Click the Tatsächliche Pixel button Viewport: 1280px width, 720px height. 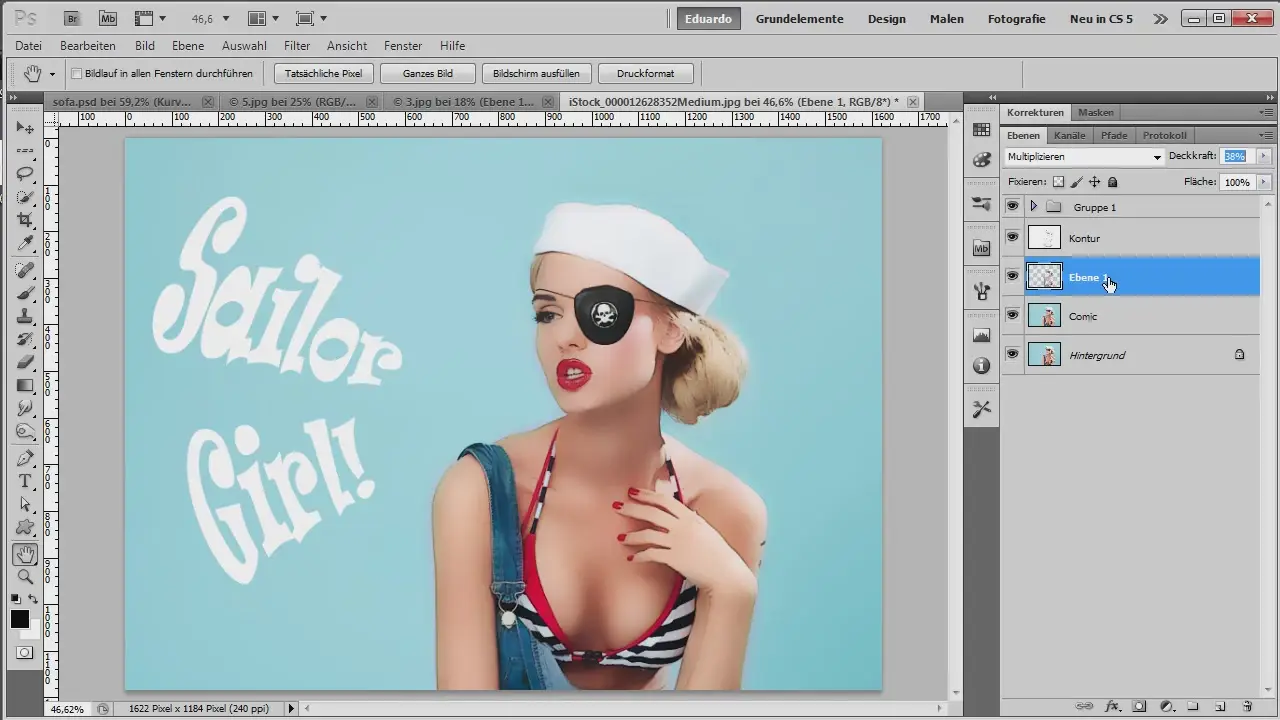323,73
